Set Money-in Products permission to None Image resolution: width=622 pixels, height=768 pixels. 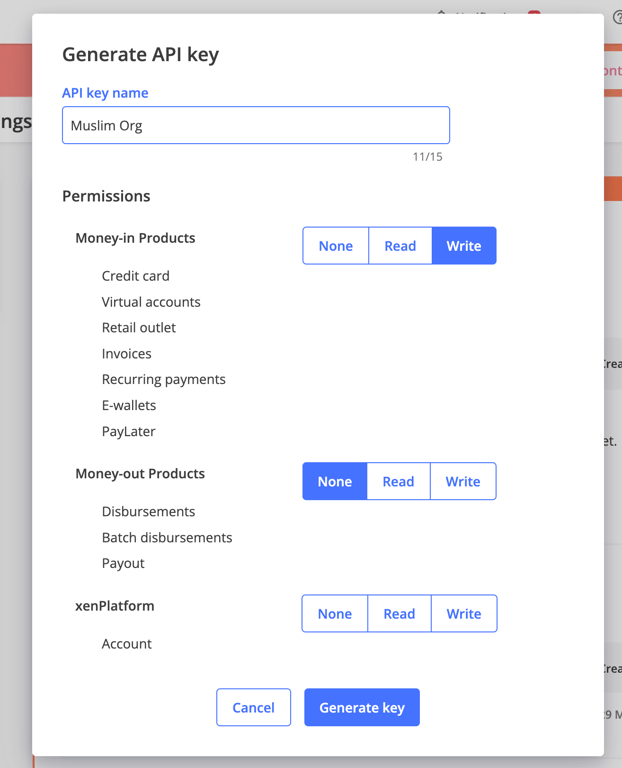[x=336, y=246]
